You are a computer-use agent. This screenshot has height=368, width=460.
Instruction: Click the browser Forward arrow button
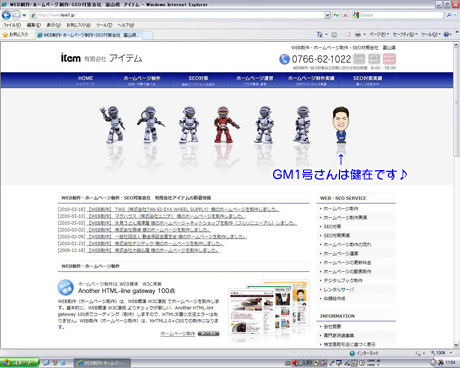16,15
